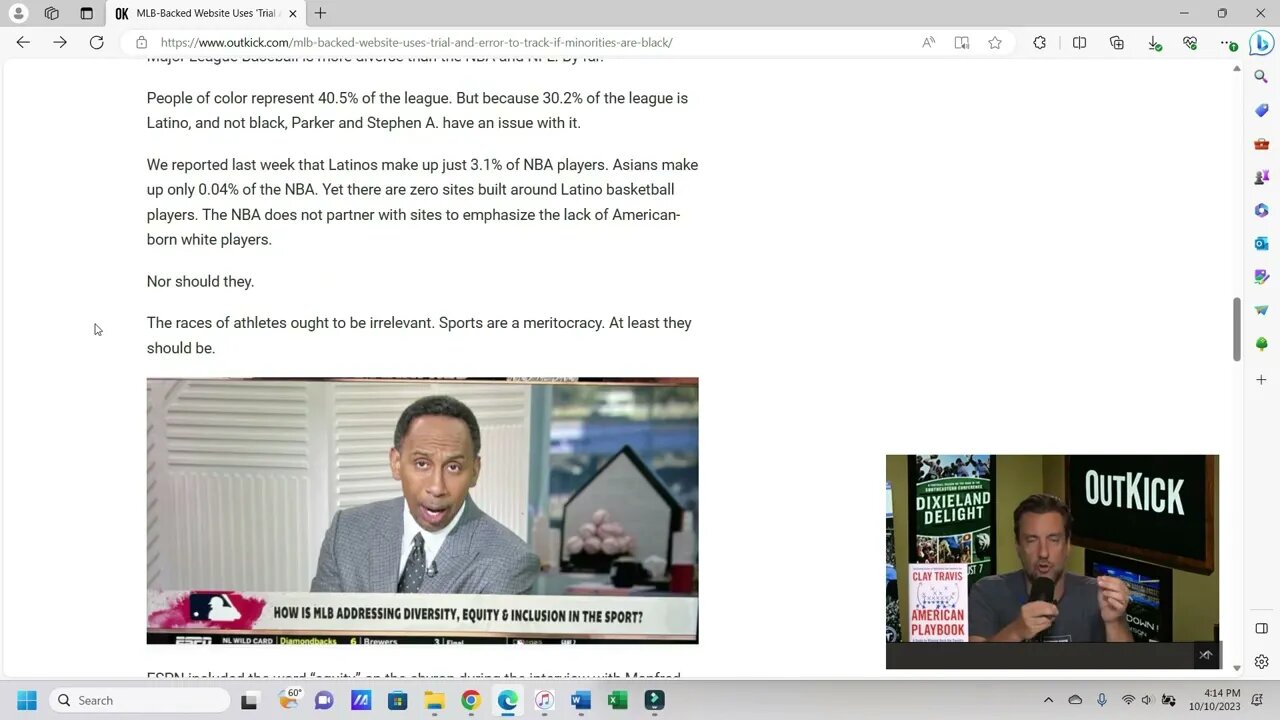Select paragraph text 'Nor should they.'
The height and width of the screenshot is (720, 1280).
[x=200, y=281]
